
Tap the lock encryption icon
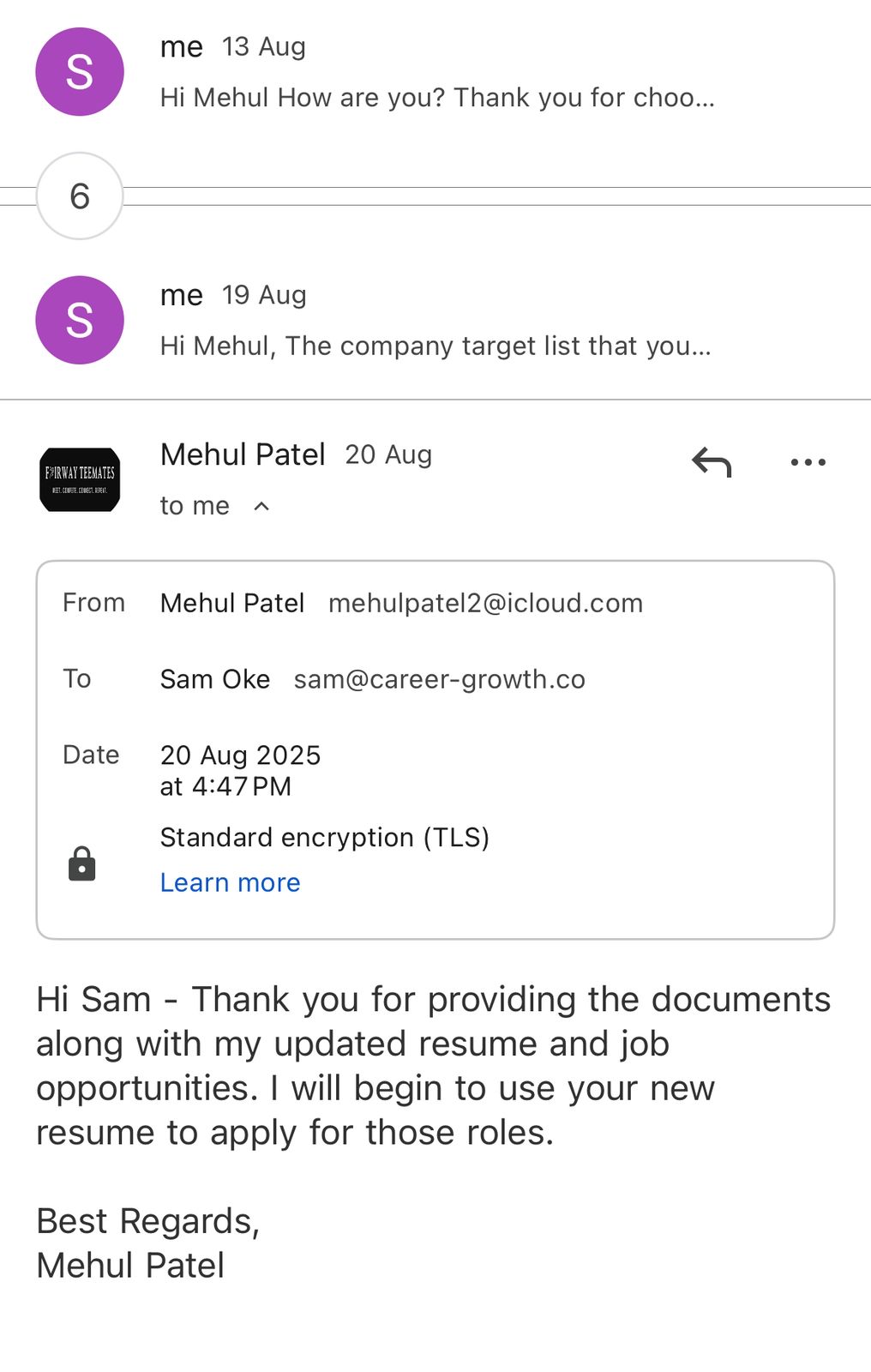click(x=82, y=864)
